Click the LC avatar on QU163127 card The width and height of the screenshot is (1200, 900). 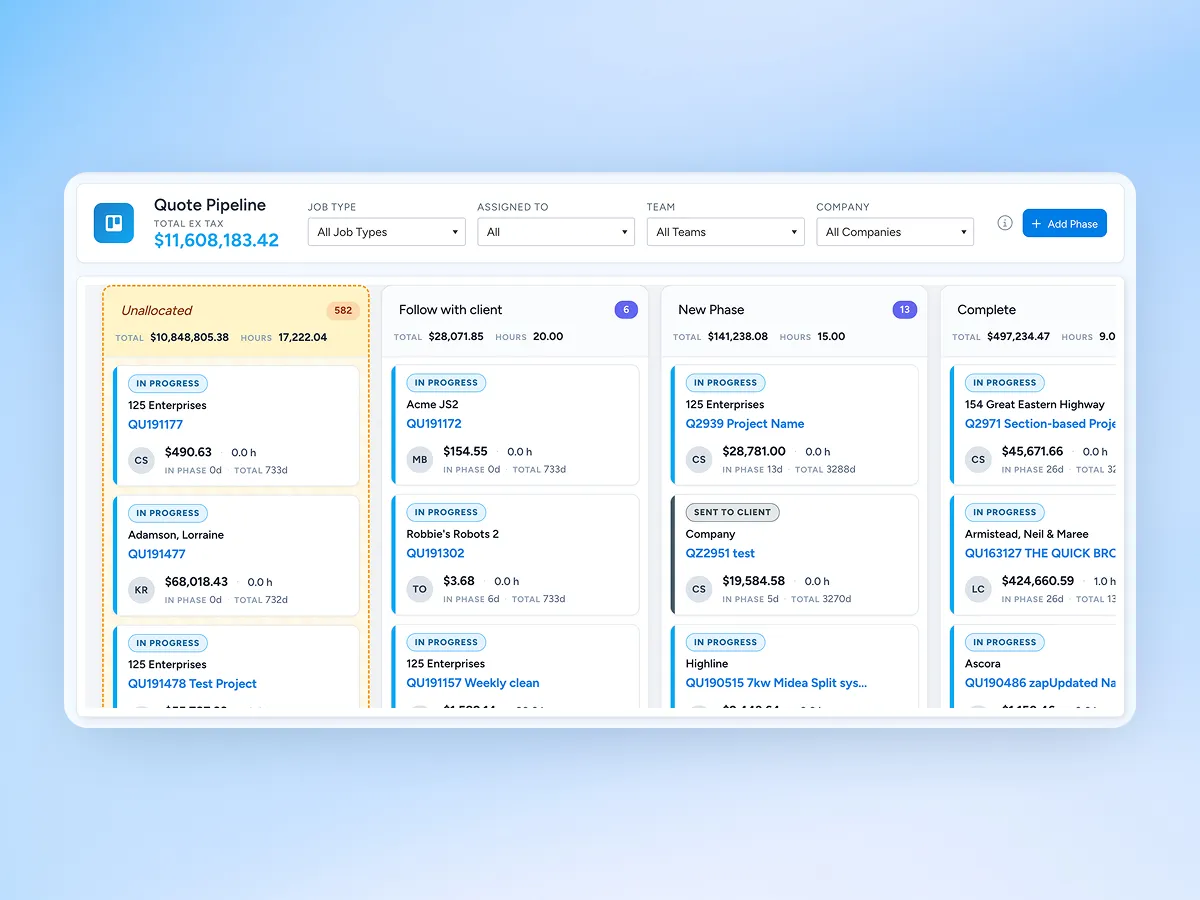click(x=978, y=589)
